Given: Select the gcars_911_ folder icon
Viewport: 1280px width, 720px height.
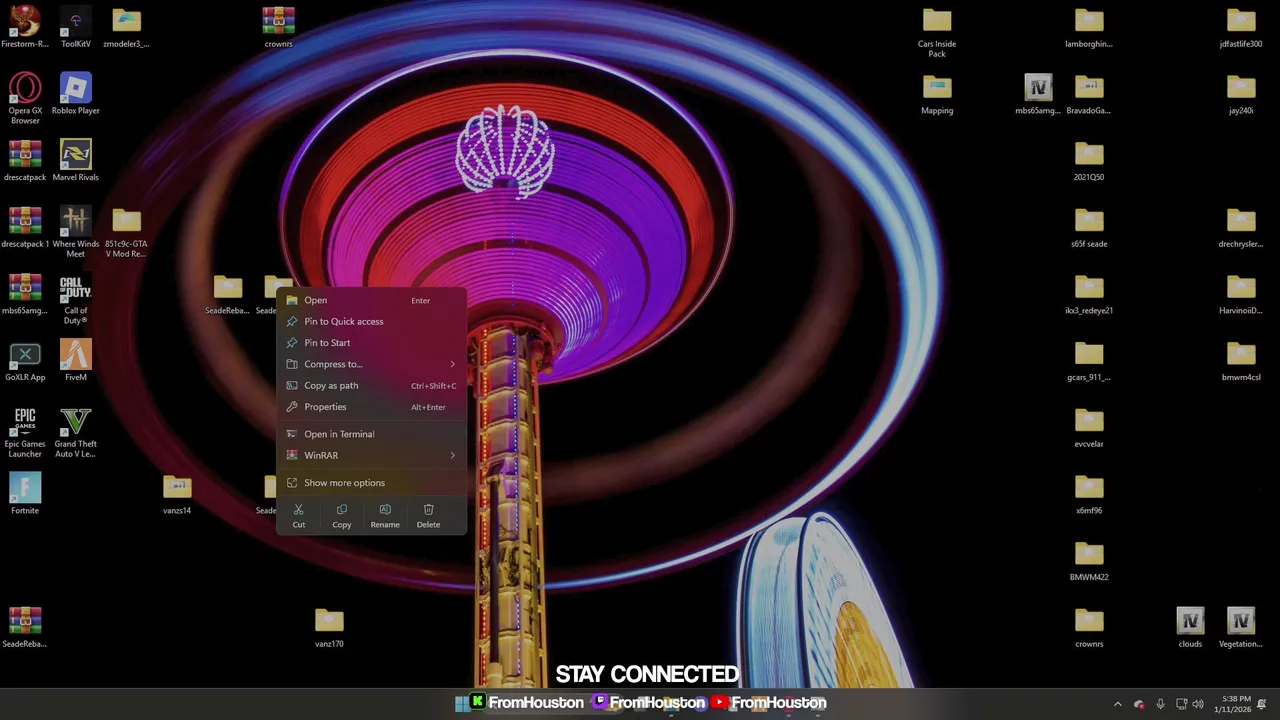Looking at the screenshot, I should (1089, 361).
